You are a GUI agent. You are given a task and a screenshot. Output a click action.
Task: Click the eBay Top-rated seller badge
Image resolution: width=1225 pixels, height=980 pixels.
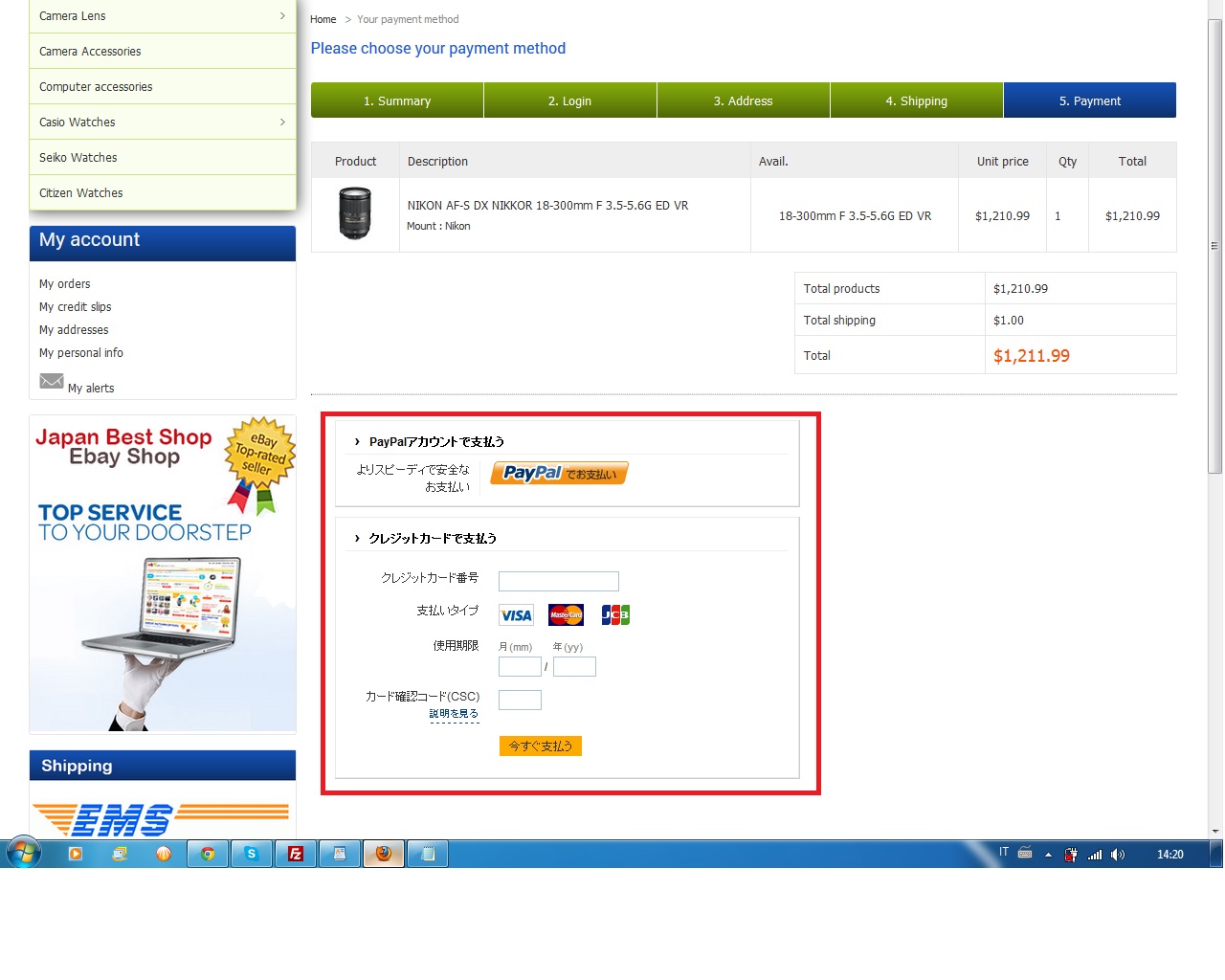(x=260, y=463)
